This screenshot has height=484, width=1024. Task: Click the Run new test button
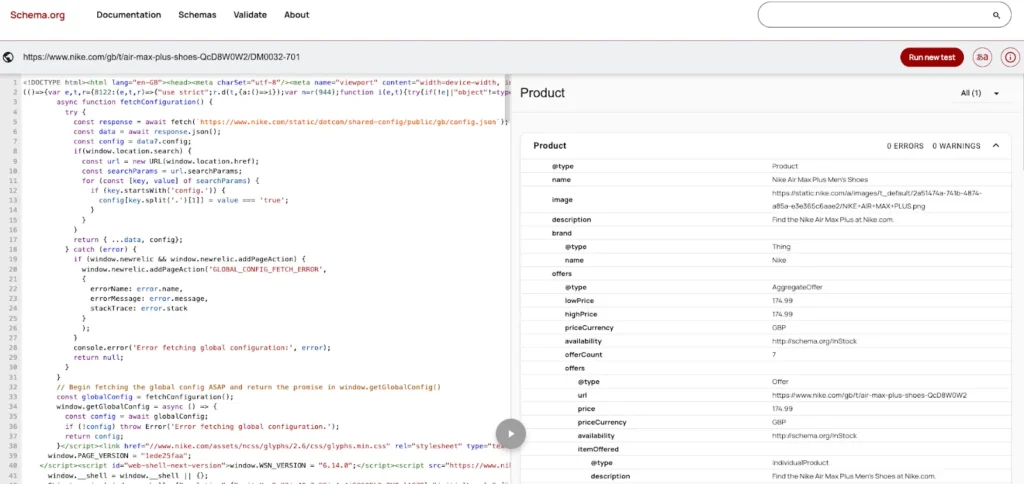932,57
